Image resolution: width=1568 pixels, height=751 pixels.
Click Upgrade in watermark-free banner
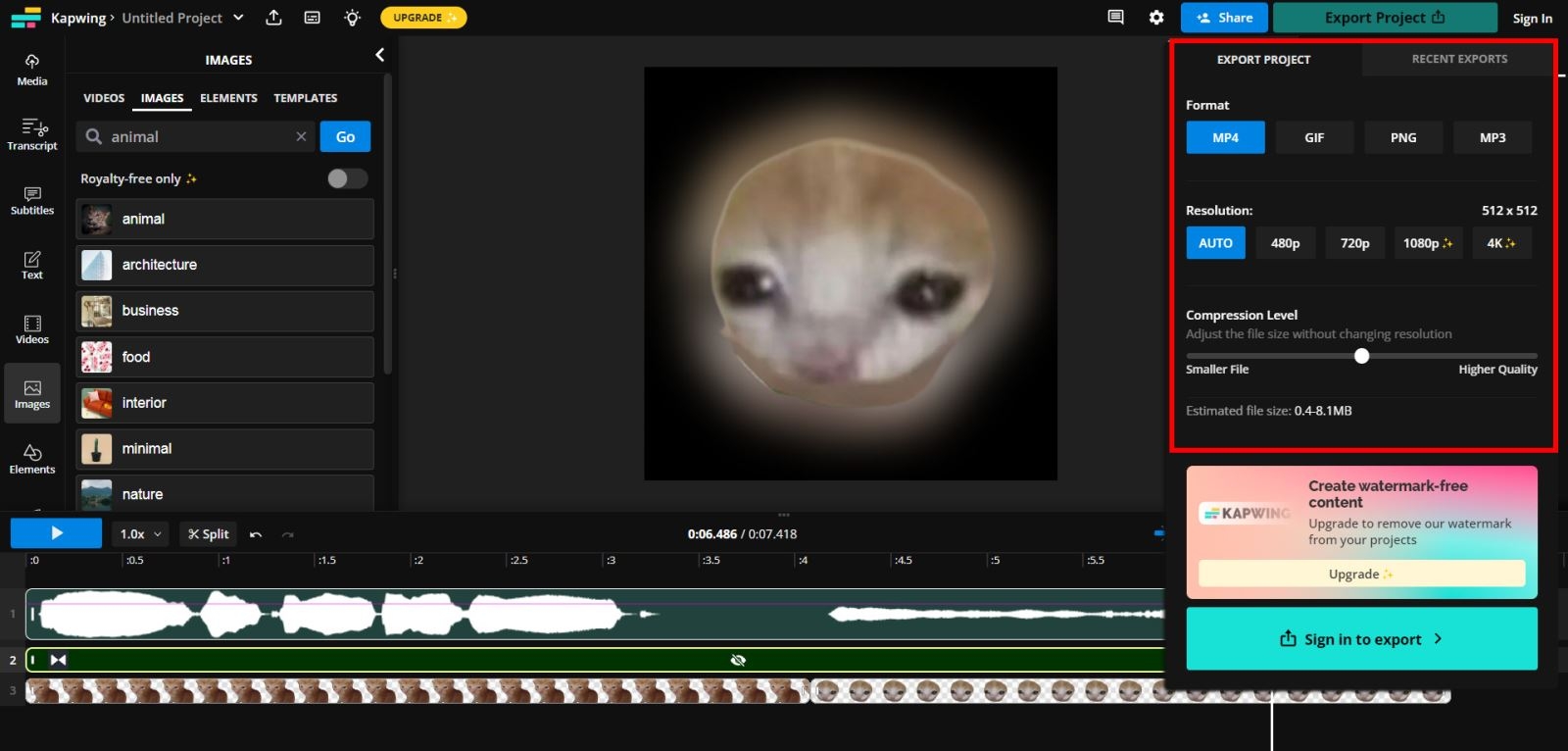click(1361, 574)
